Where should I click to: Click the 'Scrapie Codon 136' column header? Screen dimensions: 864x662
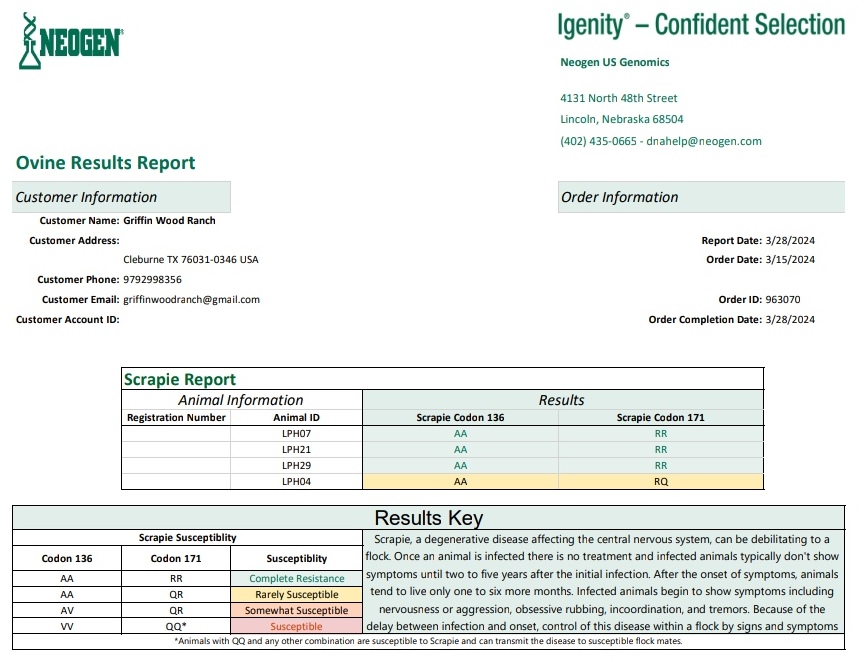460,418
